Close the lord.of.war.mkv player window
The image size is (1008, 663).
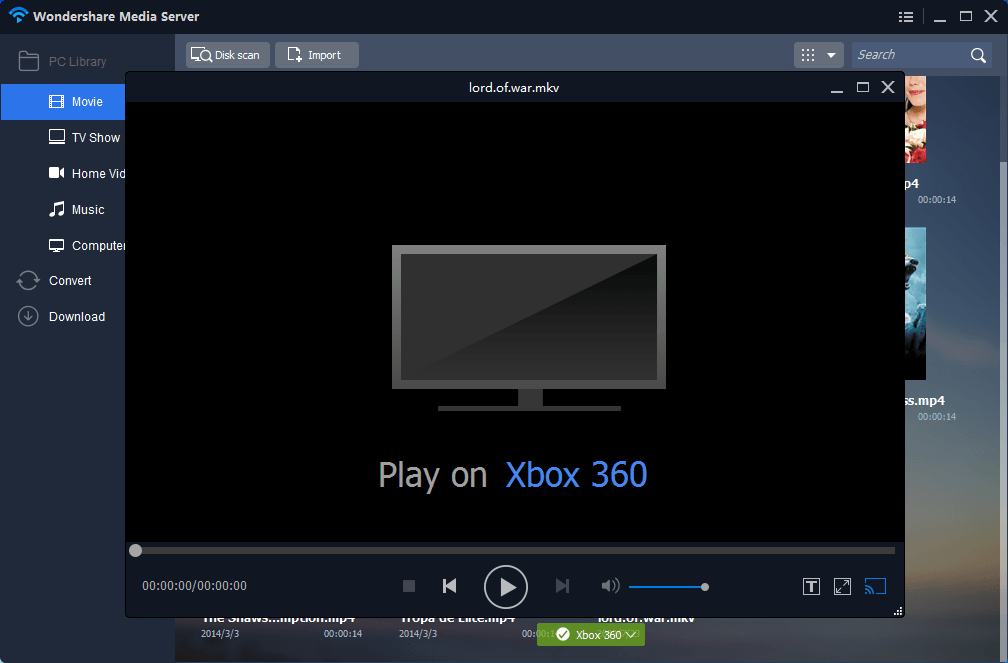(888, 87)
